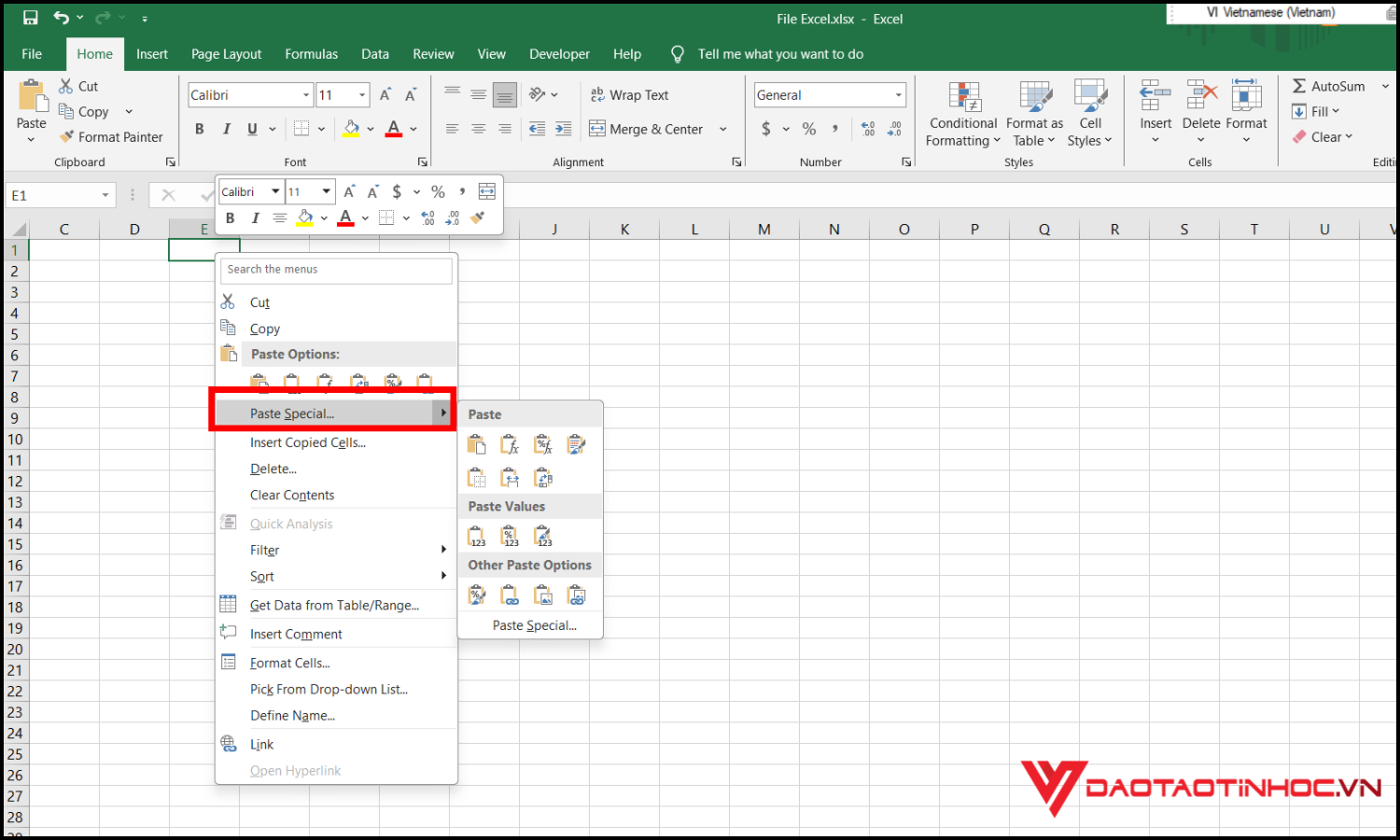Viewport: 1400px width, 840px height.
Task: Click the Paste as Picture icon
Action: click(543, 595)
